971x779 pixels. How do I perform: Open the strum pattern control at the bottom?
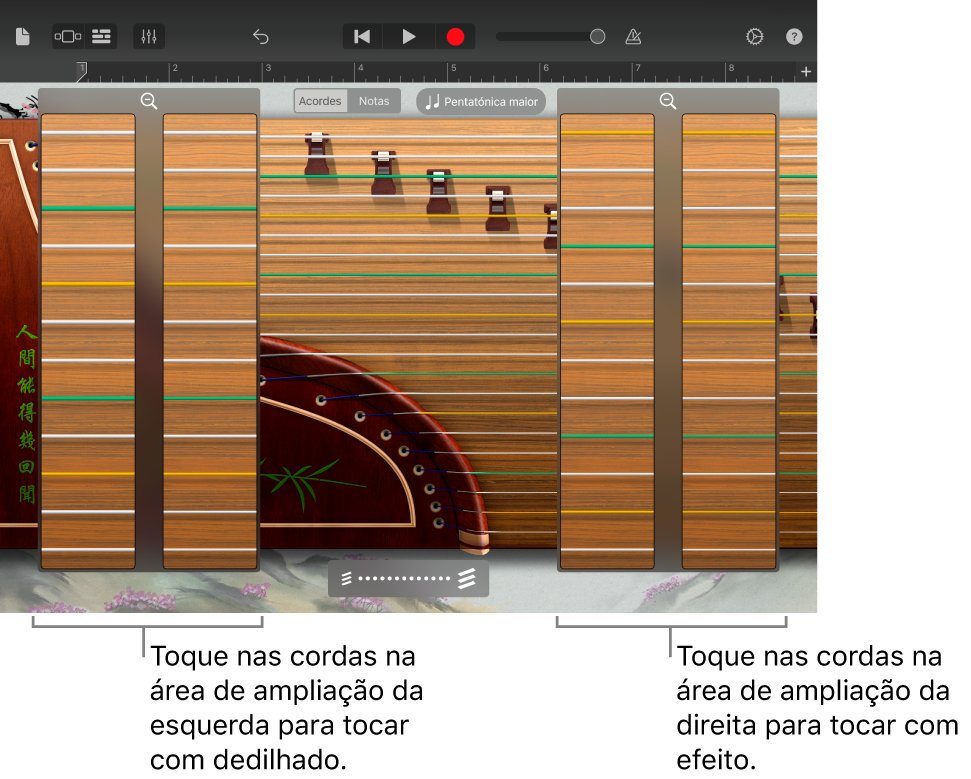coord(408,577)
